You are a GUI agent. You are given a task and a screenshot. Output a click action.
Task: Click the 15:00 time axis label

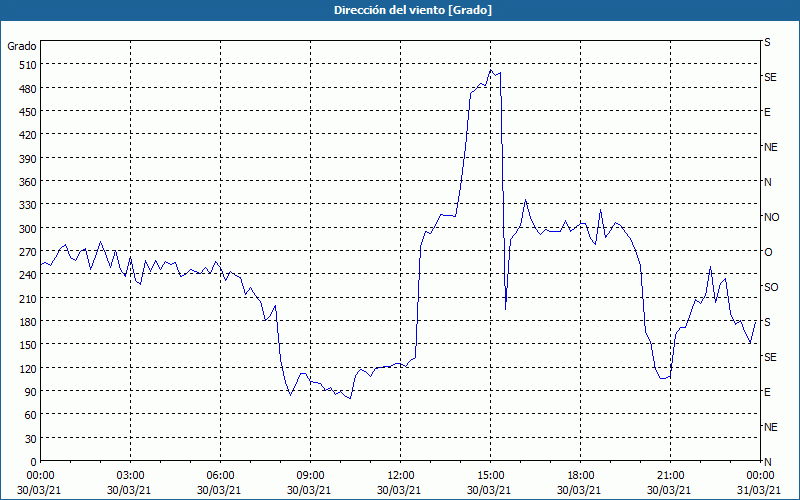tap(490, 476)
